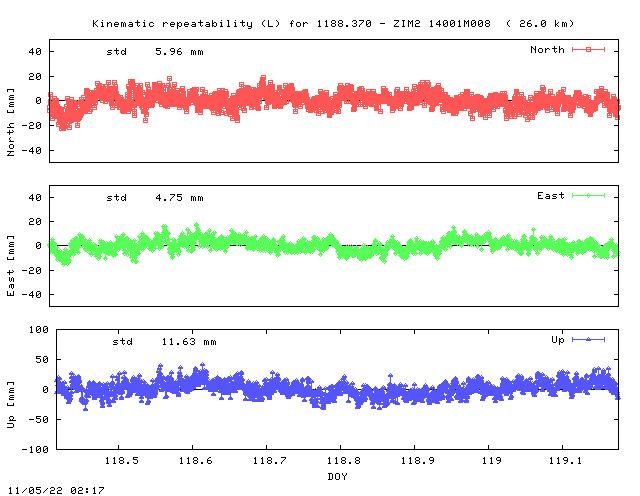Click the North legend label
Screen dimensions: 640x496
click(x=547, y=50)
